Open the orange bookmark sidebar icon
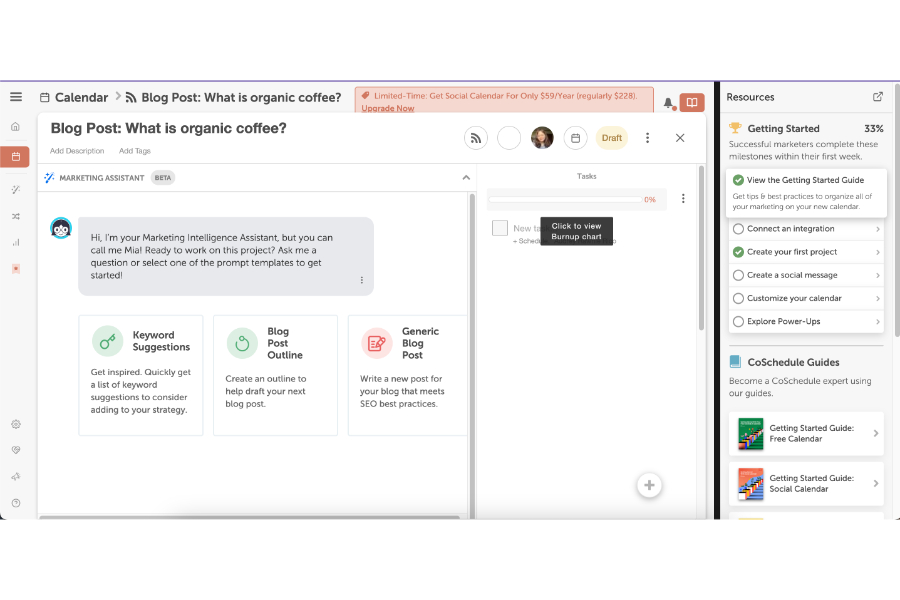Screen dimensions: 900x600 15,269
